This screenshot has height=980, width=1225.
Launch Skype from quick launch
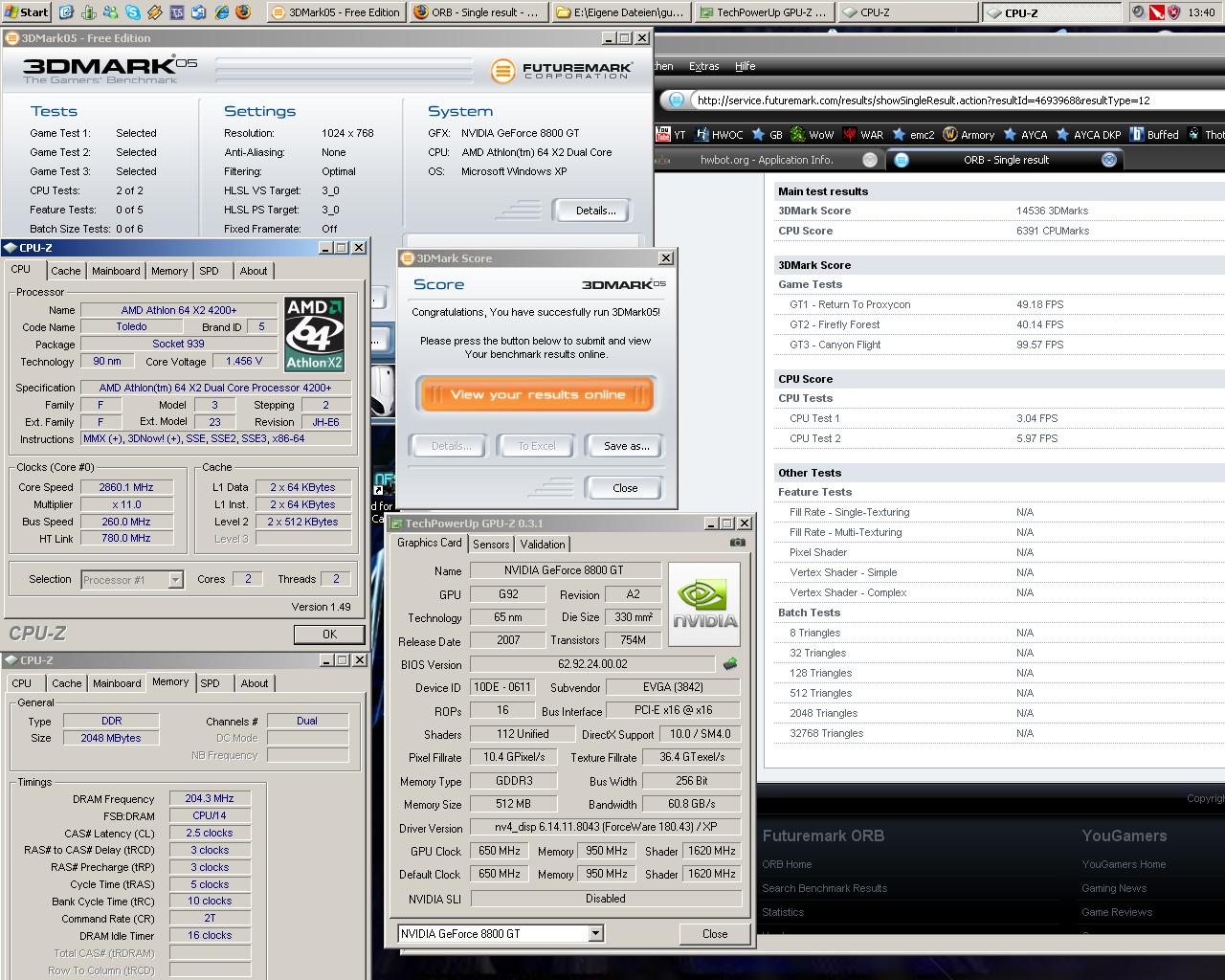coord(133,12)
